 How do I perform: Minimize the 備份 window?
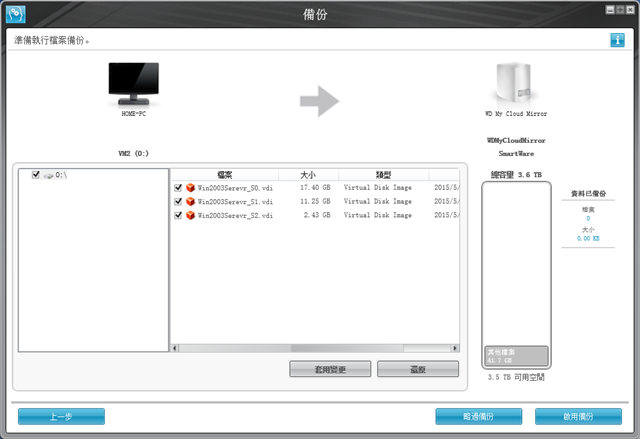point(610,9)
